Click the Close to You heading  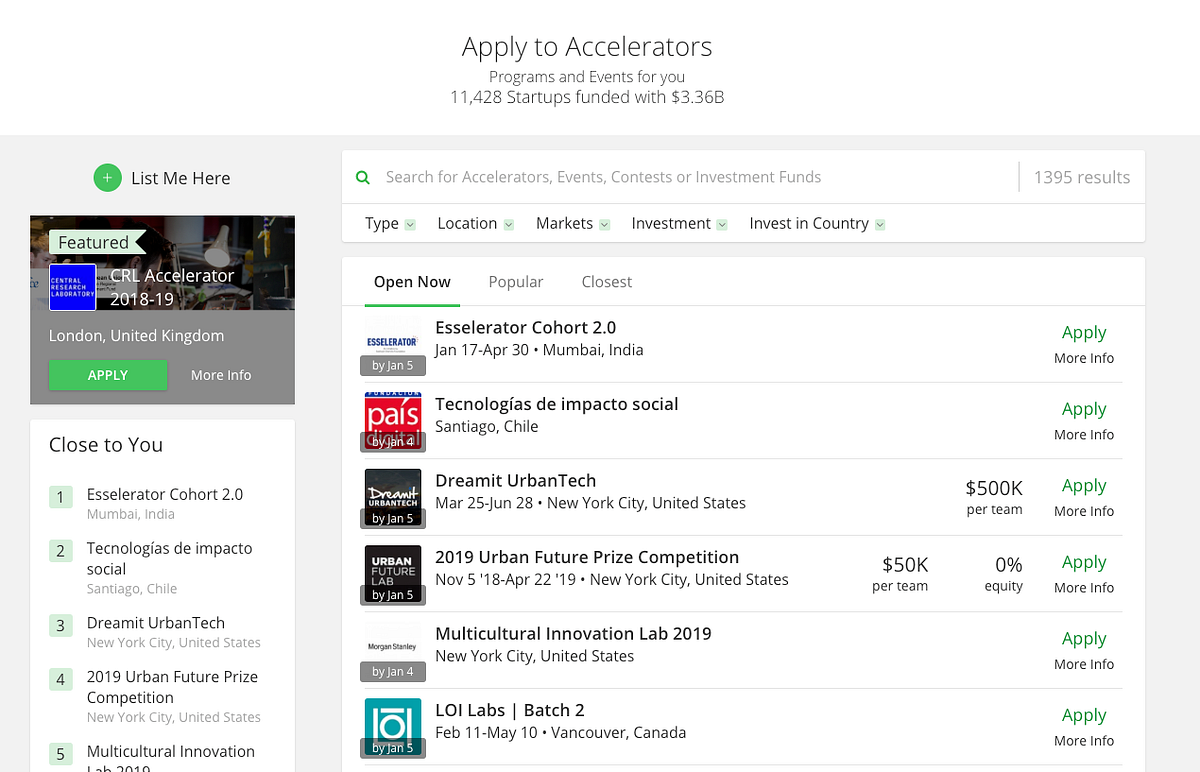(x=106, y=445)
